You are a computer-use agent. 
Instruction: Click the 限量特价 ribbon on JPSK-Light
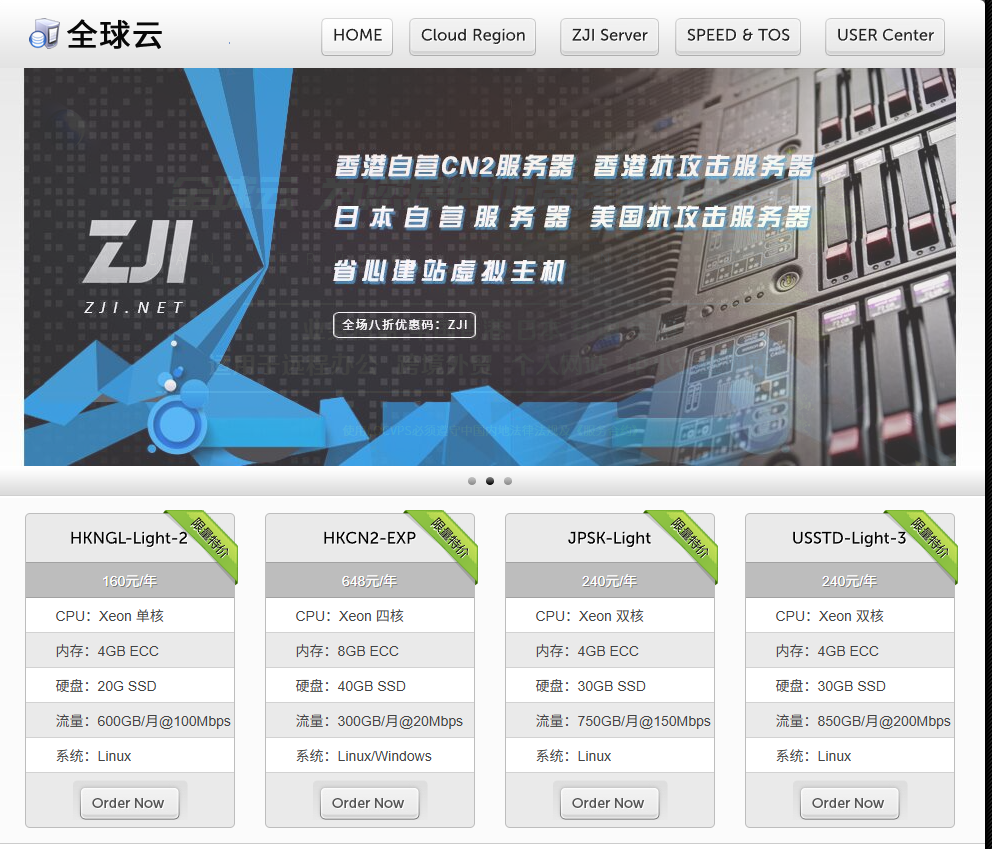coord(689,538)
